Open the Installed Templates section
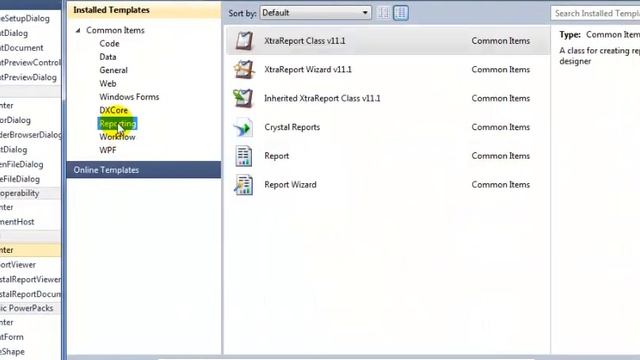 144,10
